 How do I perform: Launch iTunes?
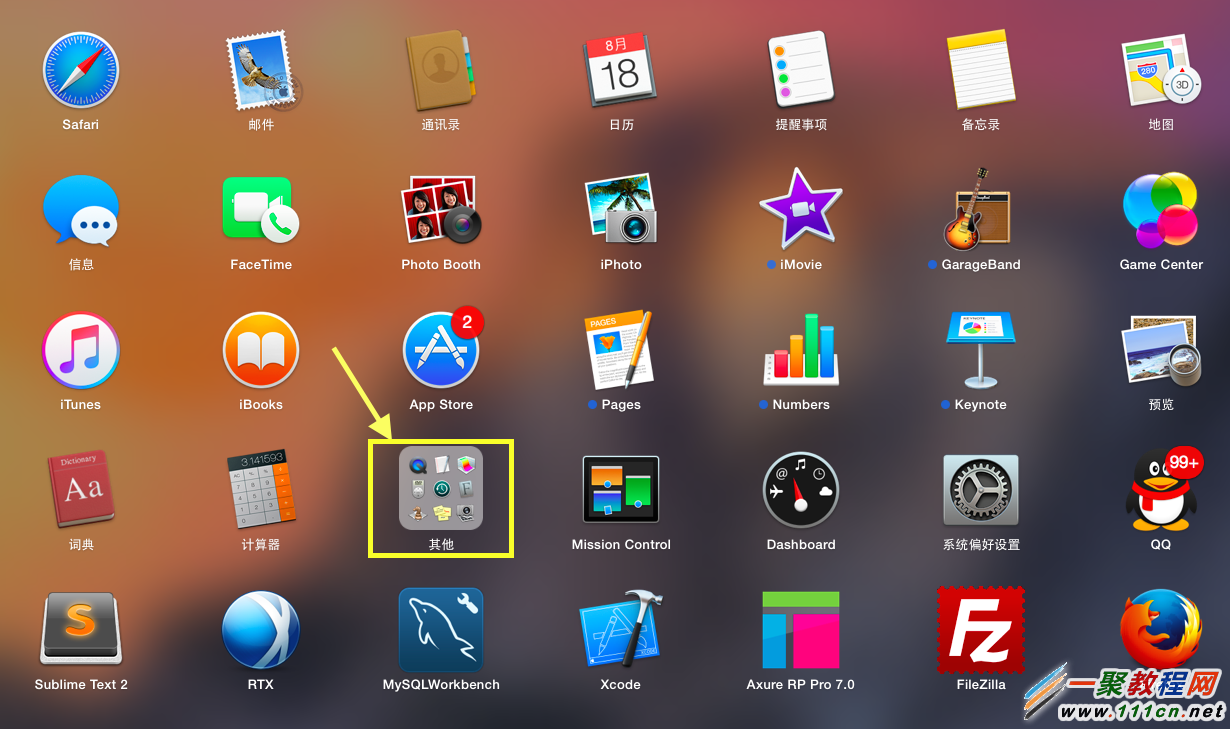click(x=80, y=350)
